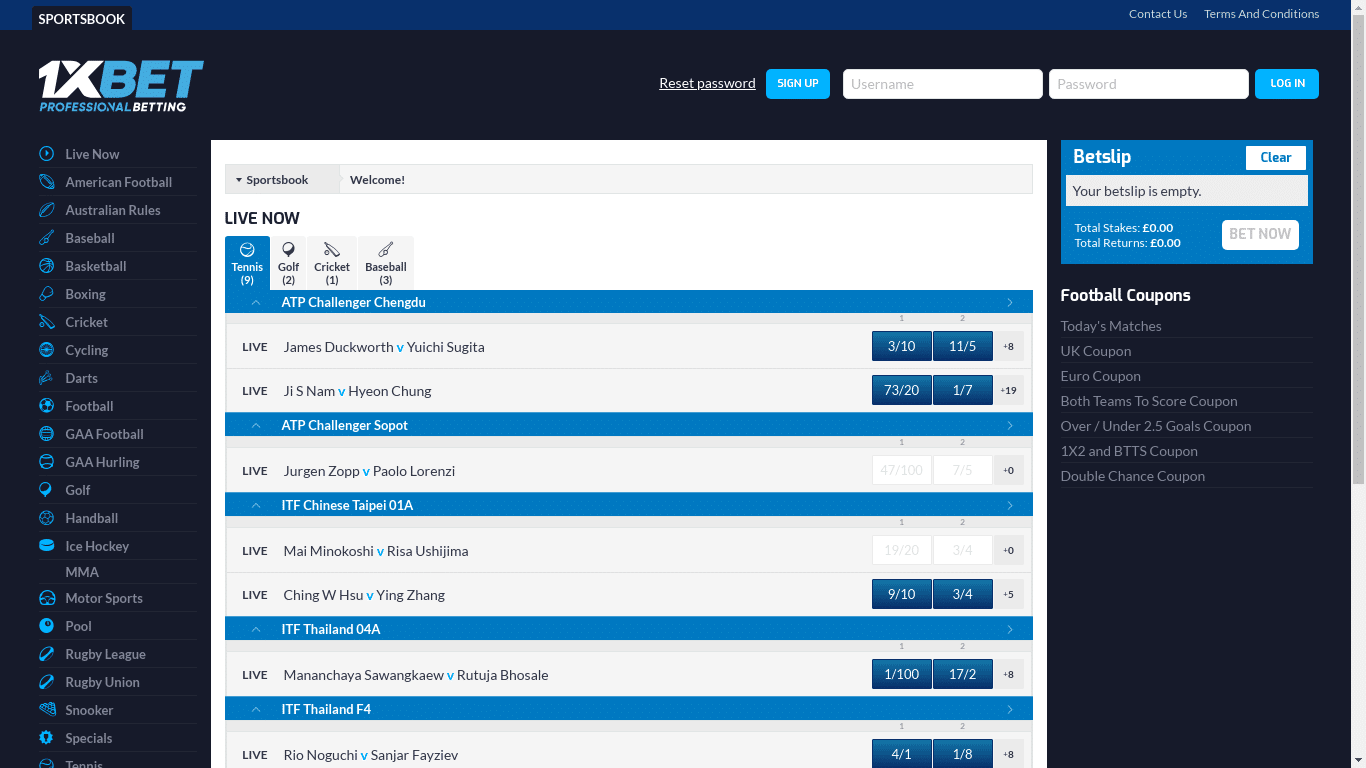Open the Sportsbook dropdown
Viewport: 1366px width, 768px height.
[x=278, y=179]
